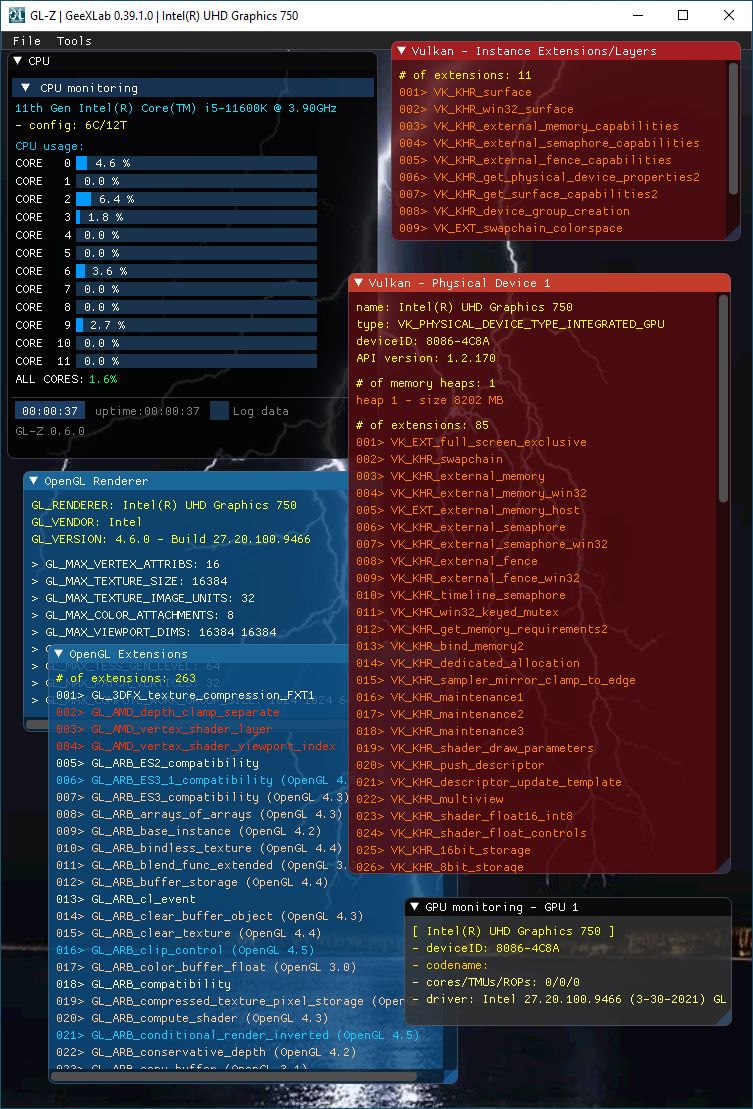The height and width of the screenshot is (1109, 753).
Task: Click VK_KHR_timeline_semaphore entry
Action: pyautogui.click(x=460, y=595)
